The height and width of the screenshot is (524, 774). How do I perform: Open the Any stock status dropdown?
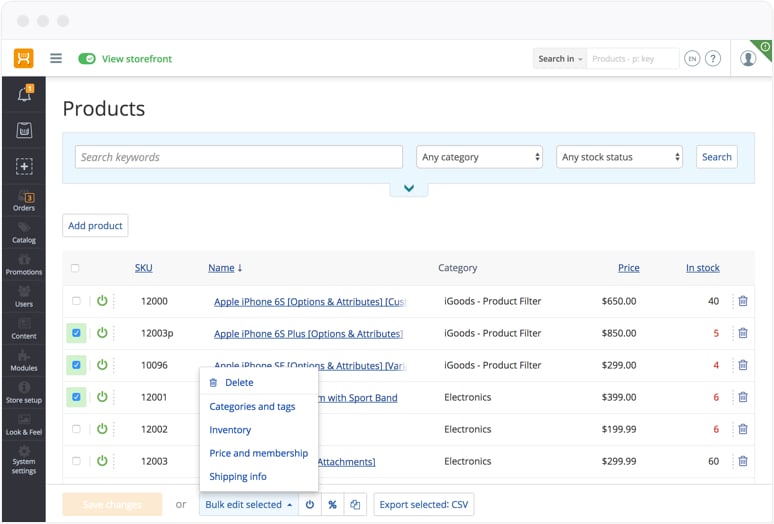click(x=620, y=157)
